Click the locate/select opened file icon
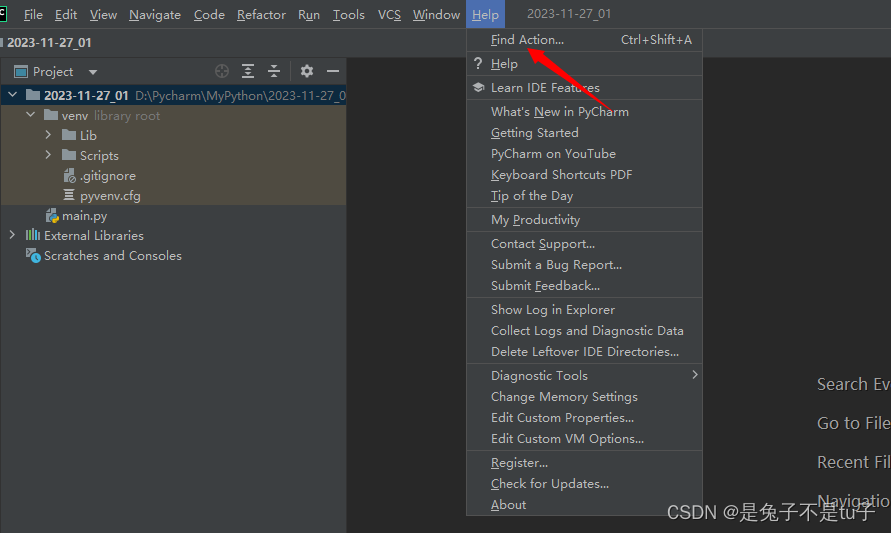This screenshot has width=891, height=533. click(222, 71)
